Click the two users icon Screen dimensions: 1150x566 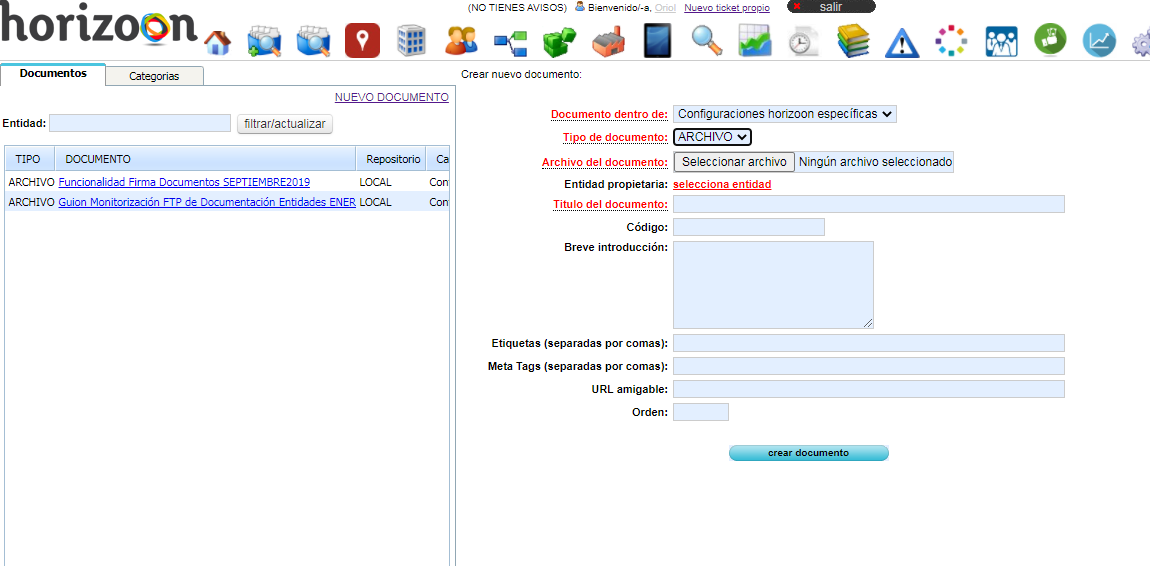point(461,40)
